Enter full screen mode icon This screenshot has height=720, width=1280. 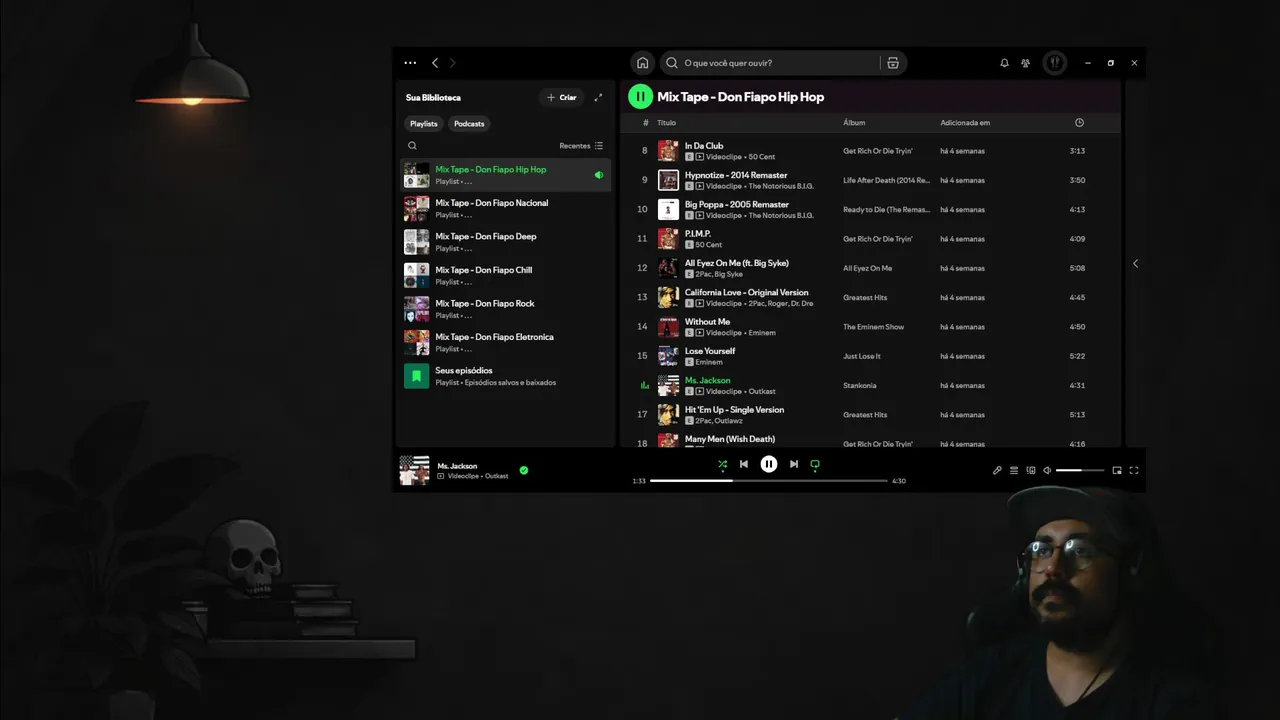tap(1134, 470)
